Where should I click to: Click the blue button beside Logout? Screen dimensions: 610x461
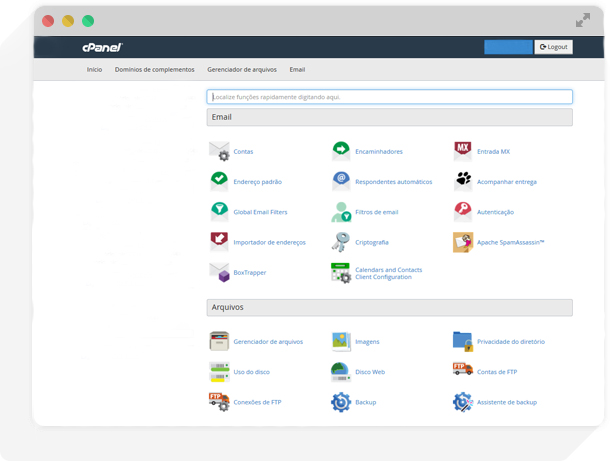point(508,47)
